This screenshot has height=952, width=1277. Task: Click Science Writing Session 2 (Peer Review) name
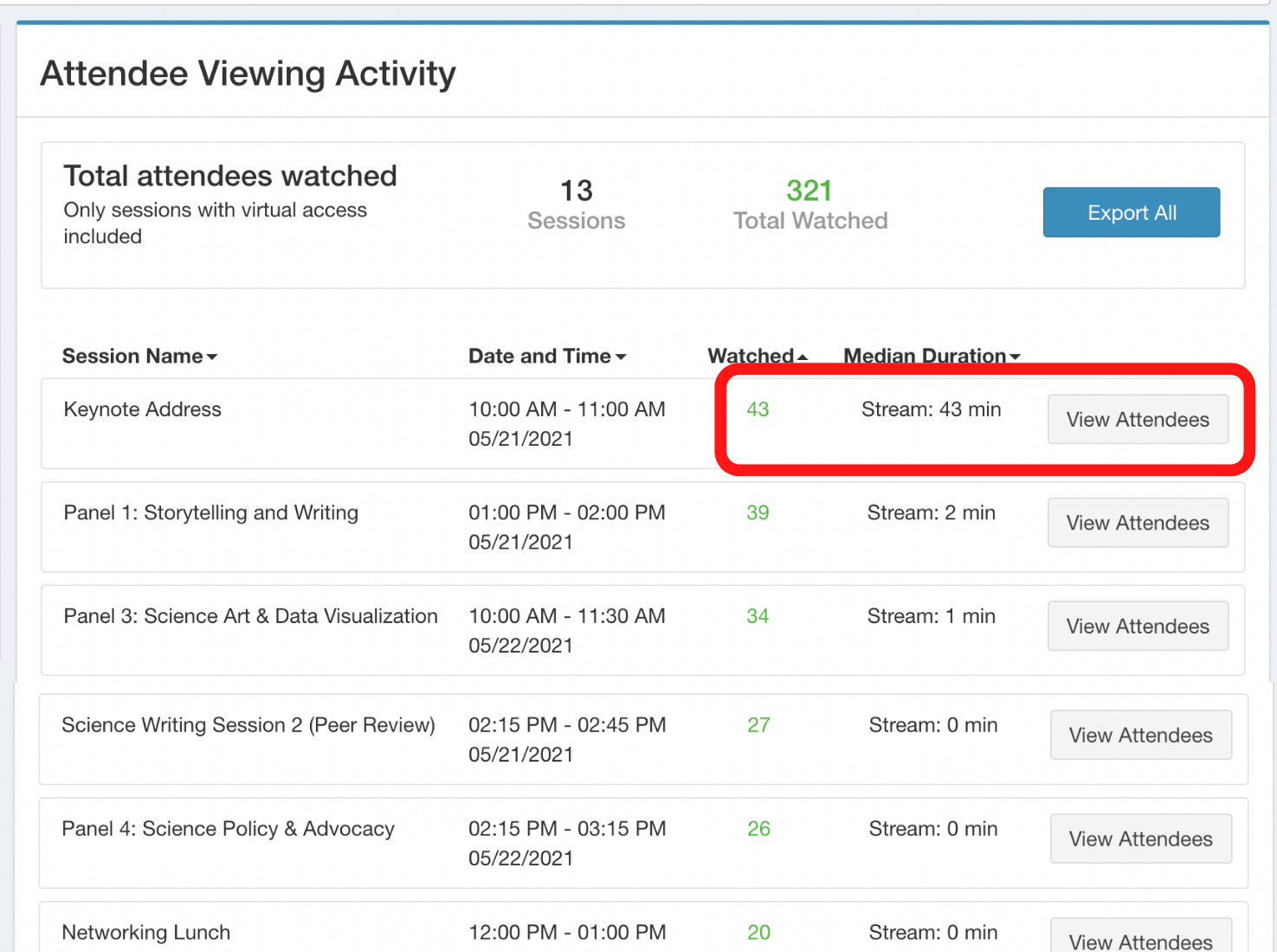(x=248, y=725)
